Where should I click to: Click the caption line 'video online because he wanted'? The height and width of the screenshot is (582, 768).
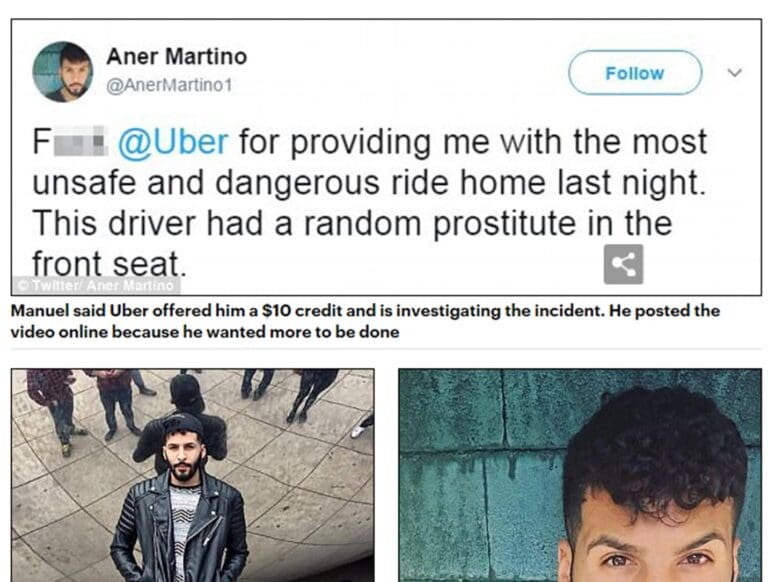click(205, 332)
